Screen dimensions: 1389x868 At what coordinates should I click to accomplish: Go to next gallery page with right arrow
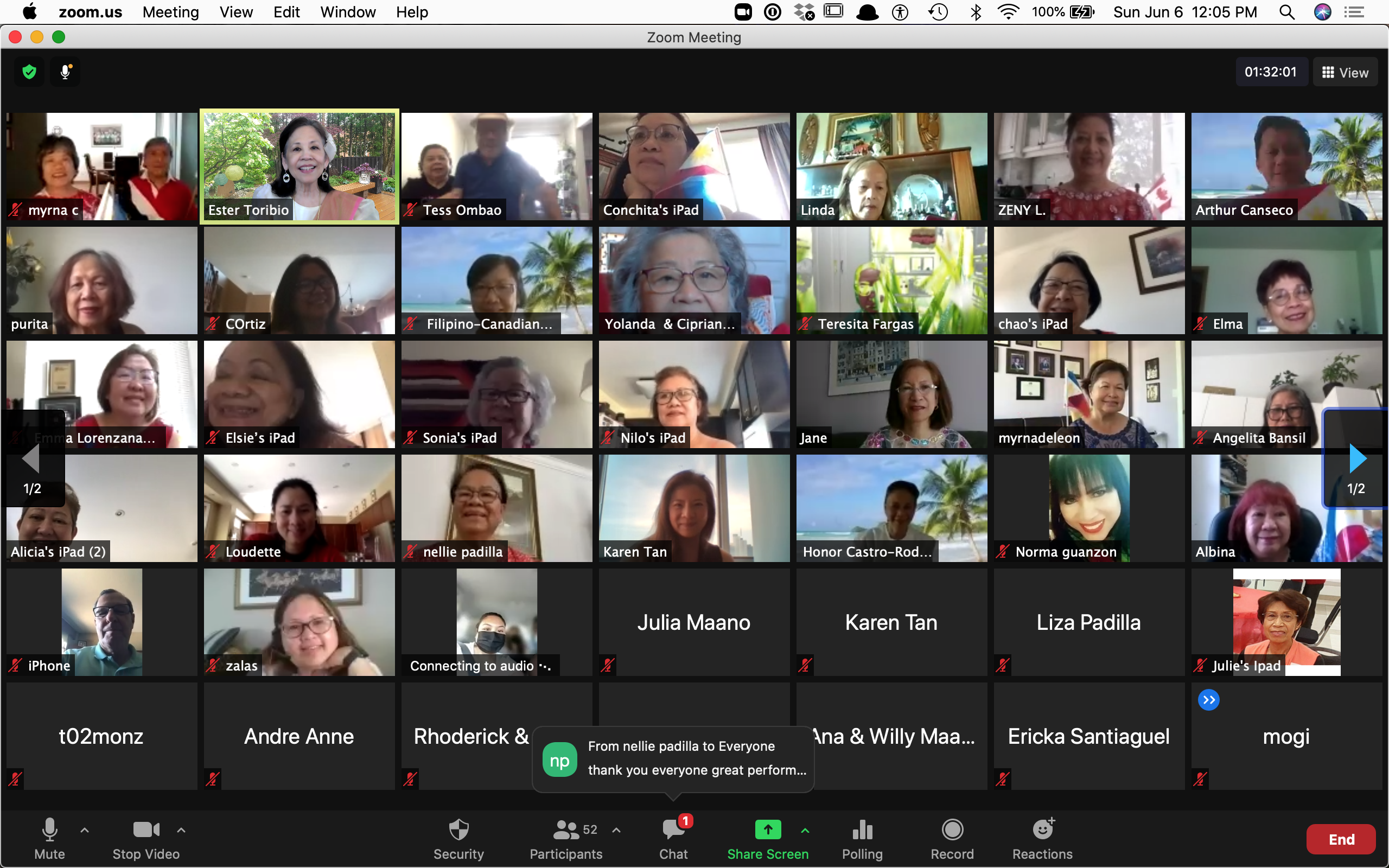[1356, 459]
